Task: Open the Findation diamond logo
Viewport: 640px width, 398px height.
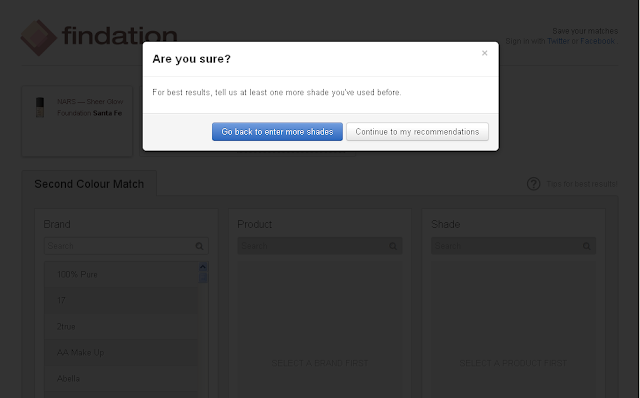Action: [x=38, y=38]
